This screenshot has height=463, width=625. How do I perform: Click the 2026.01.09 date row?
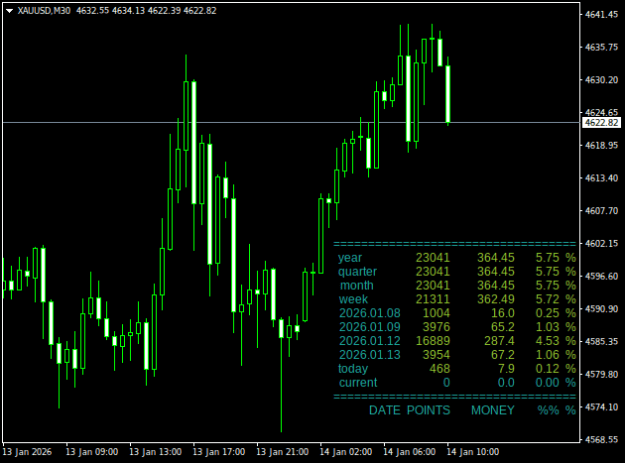[369, 327]
